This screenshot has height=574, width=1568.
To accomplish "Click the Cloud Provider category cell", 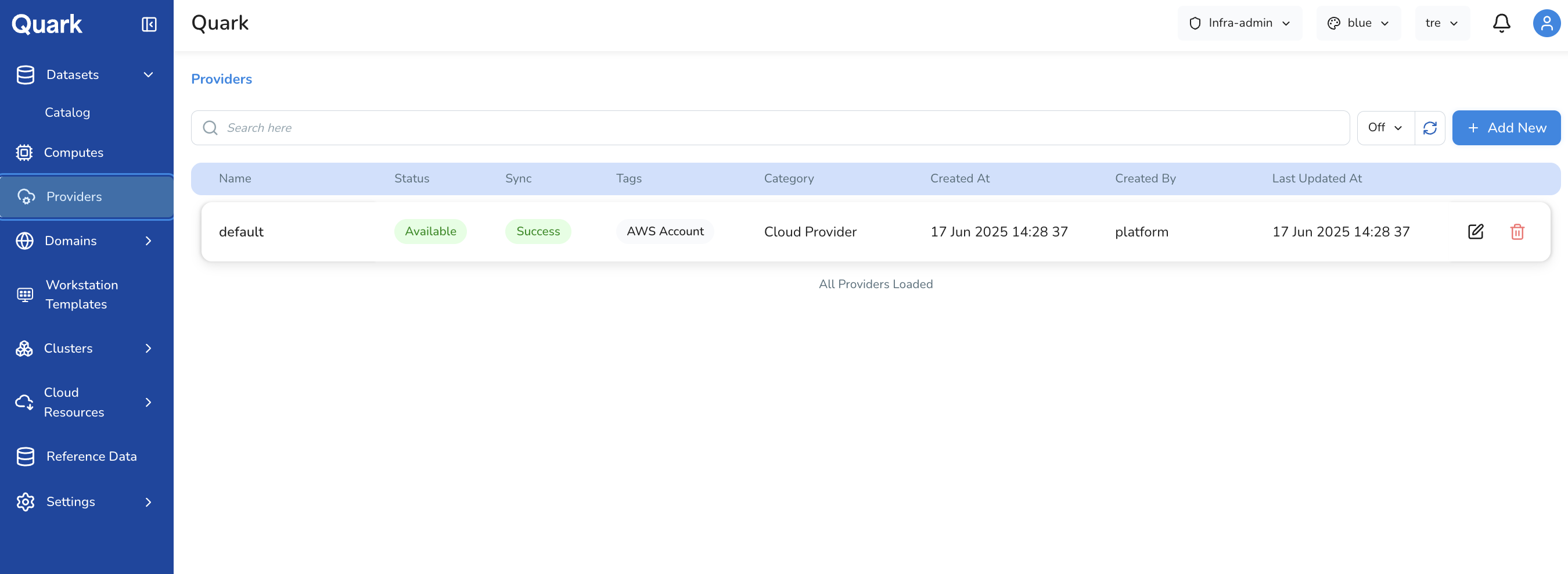I will (x=810, y=232).
